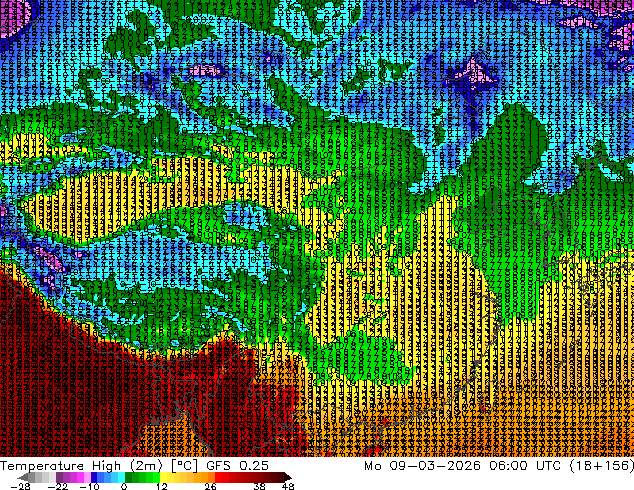Click the "(18+156)" forecast offset text
Screen dimensions: 634x490
point(602,466)
